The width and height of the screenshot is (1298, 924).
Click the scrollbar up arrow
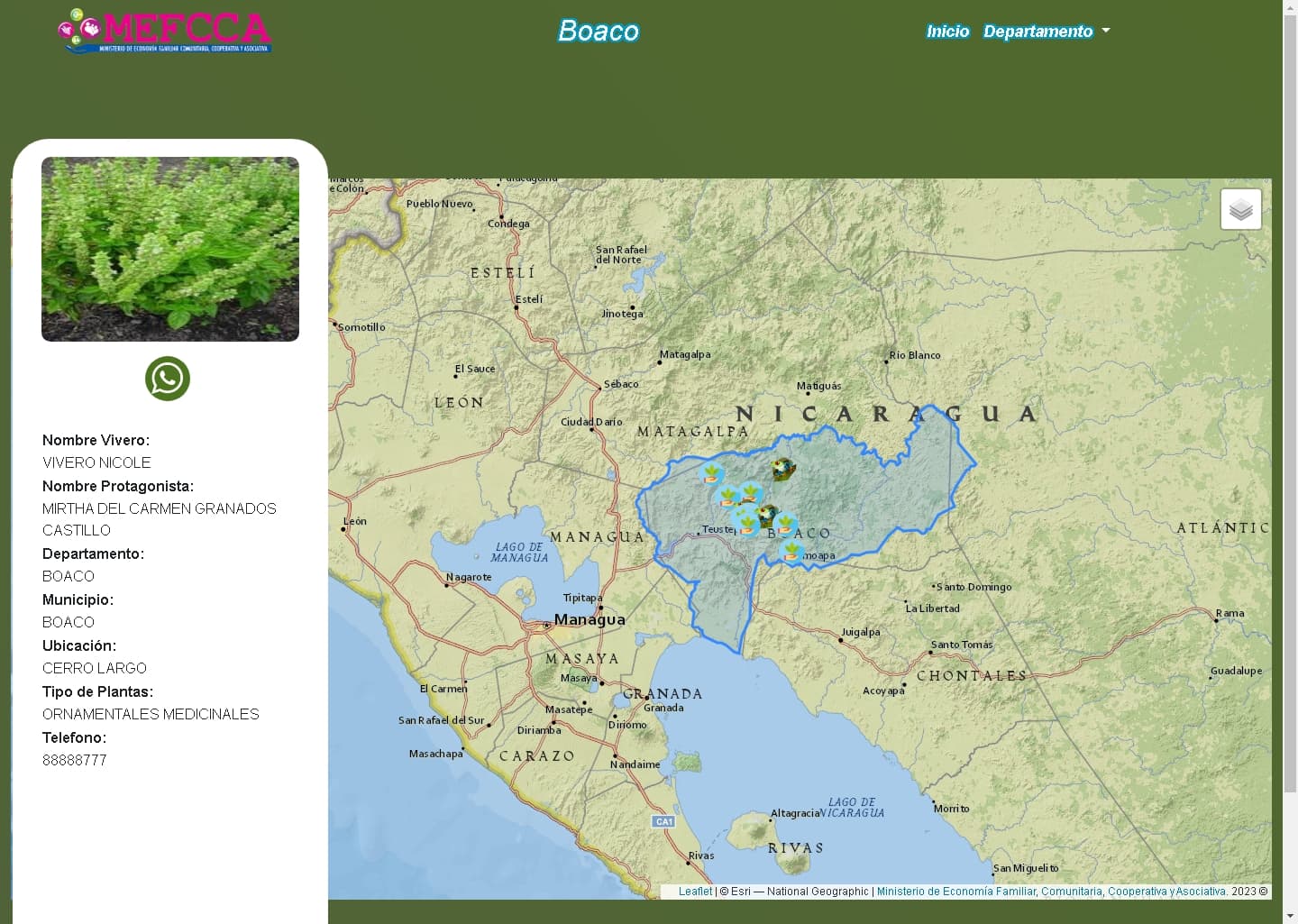click(1290, 7)
